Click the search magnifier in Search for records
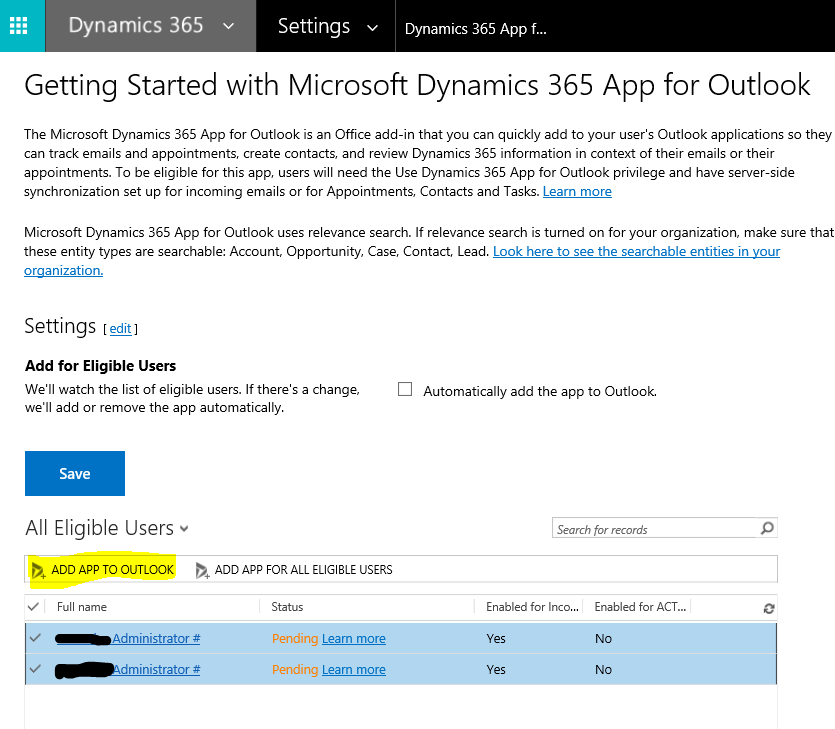 coord(766,528)
